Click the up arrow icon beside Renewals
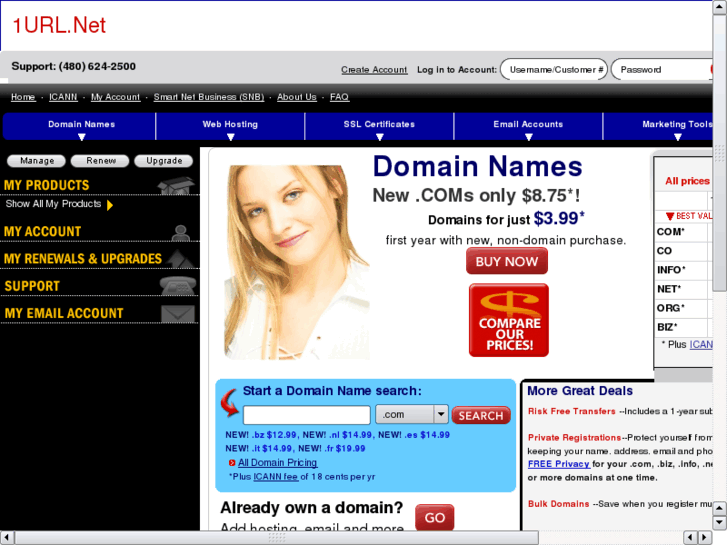 coord(180,259)
